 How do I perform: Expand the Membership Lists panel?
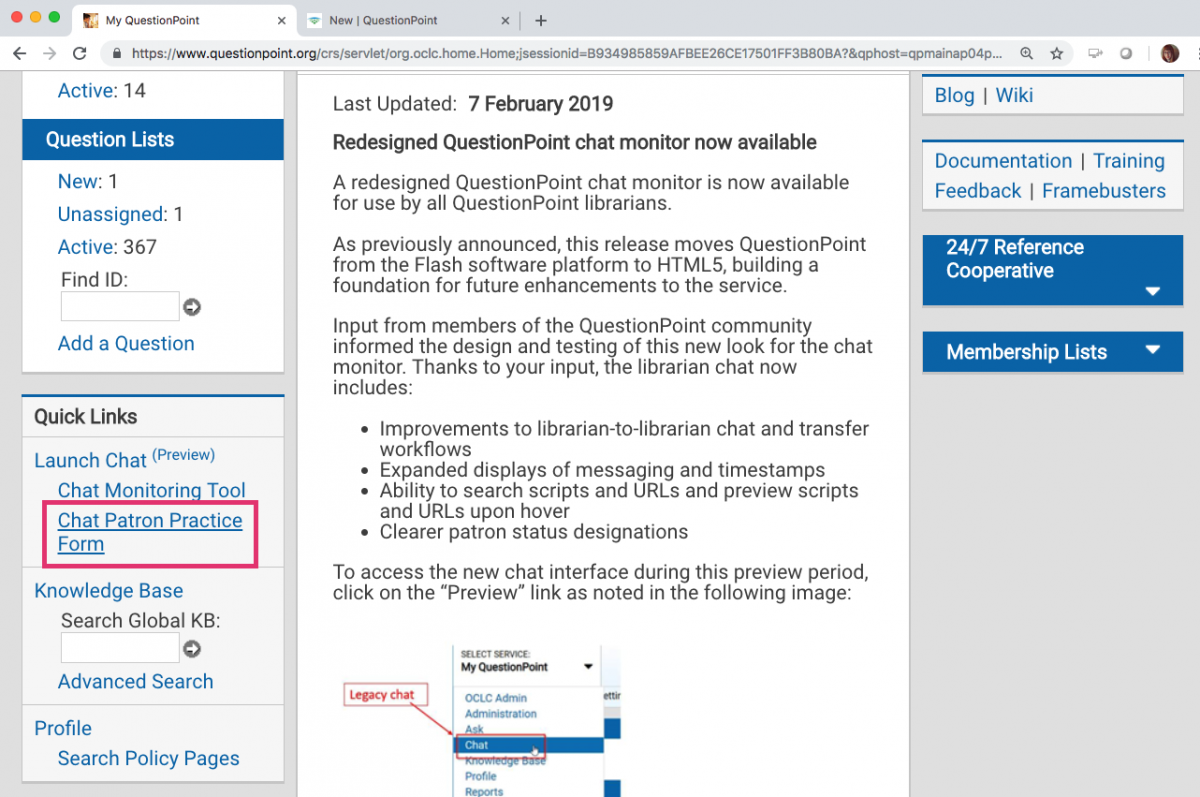(x=1152, y=350)
